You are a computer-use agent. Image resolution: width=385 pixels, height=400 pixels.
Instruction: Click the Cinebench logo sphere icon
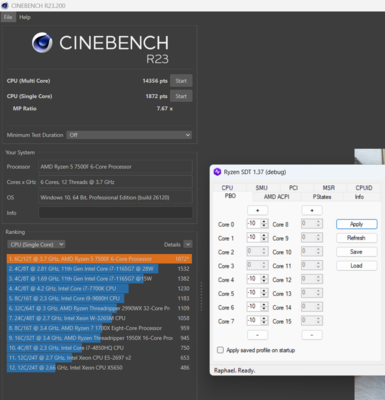coord(42,43)
